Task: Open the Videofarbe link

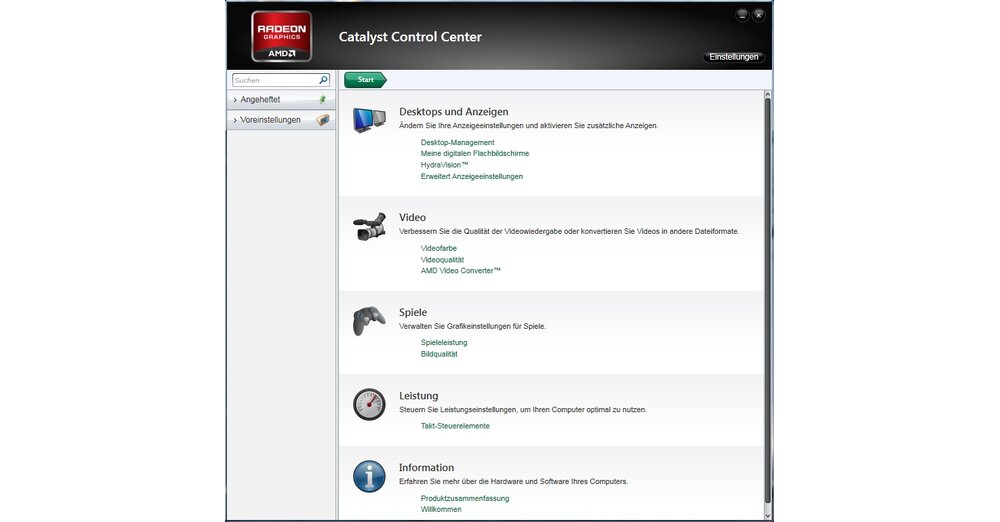Action: click(x=439, y=248)
